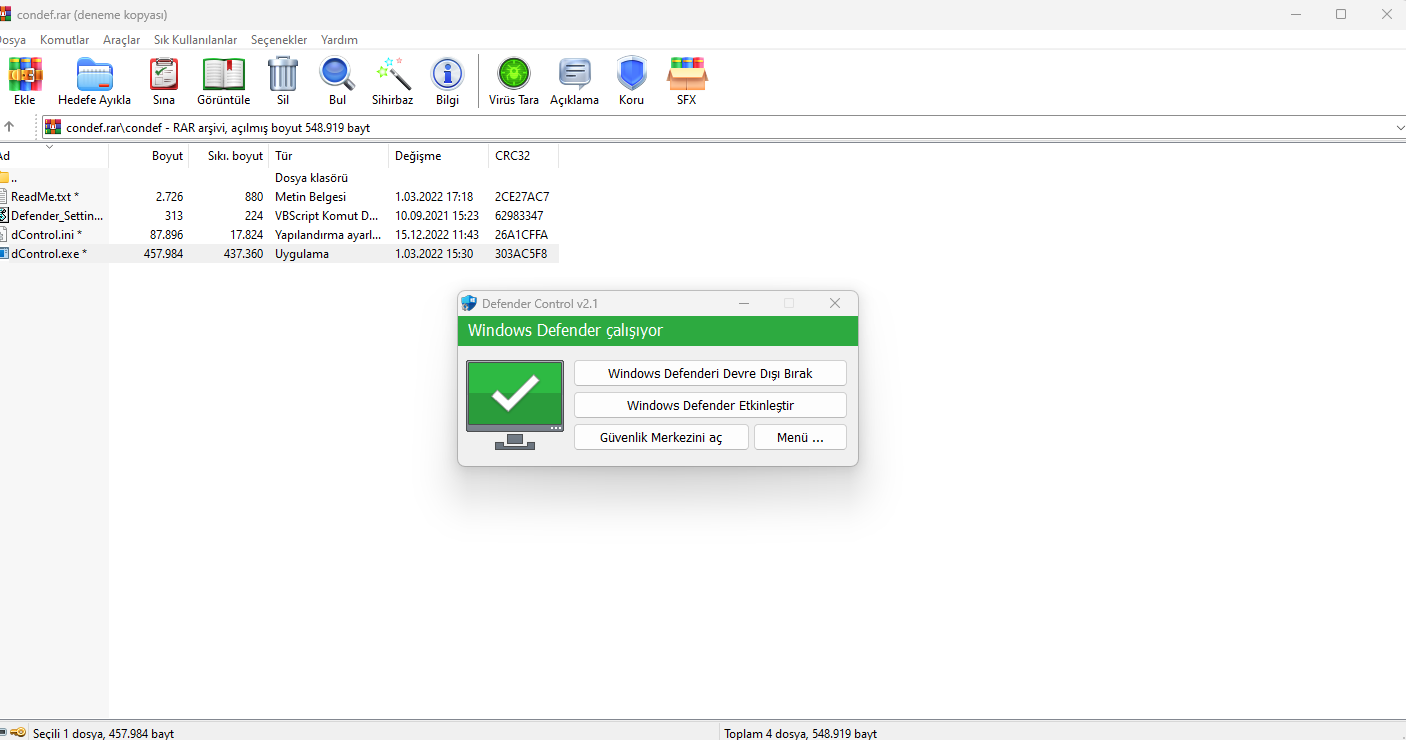Click the CRC32 value 62983347

(x=520, y=216)
